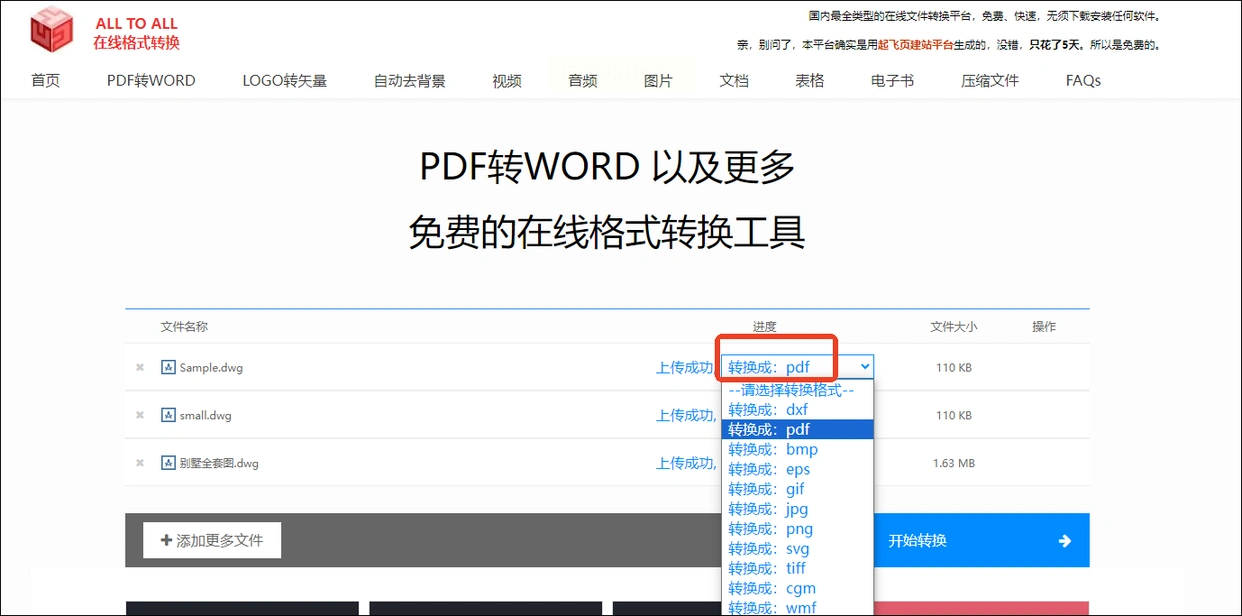Open the 压缩文件 menu item
Screen dimensions: 1242x616
coord(990,81)
